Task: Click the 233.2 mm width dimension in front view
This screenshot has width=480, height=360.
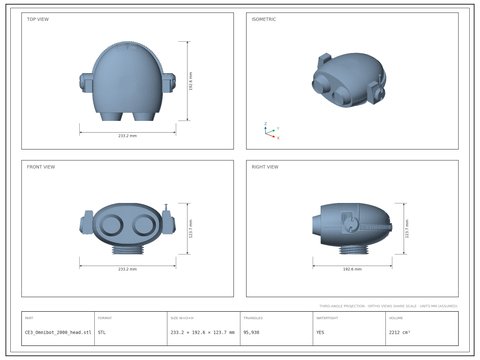Action: tap(128, 269)
